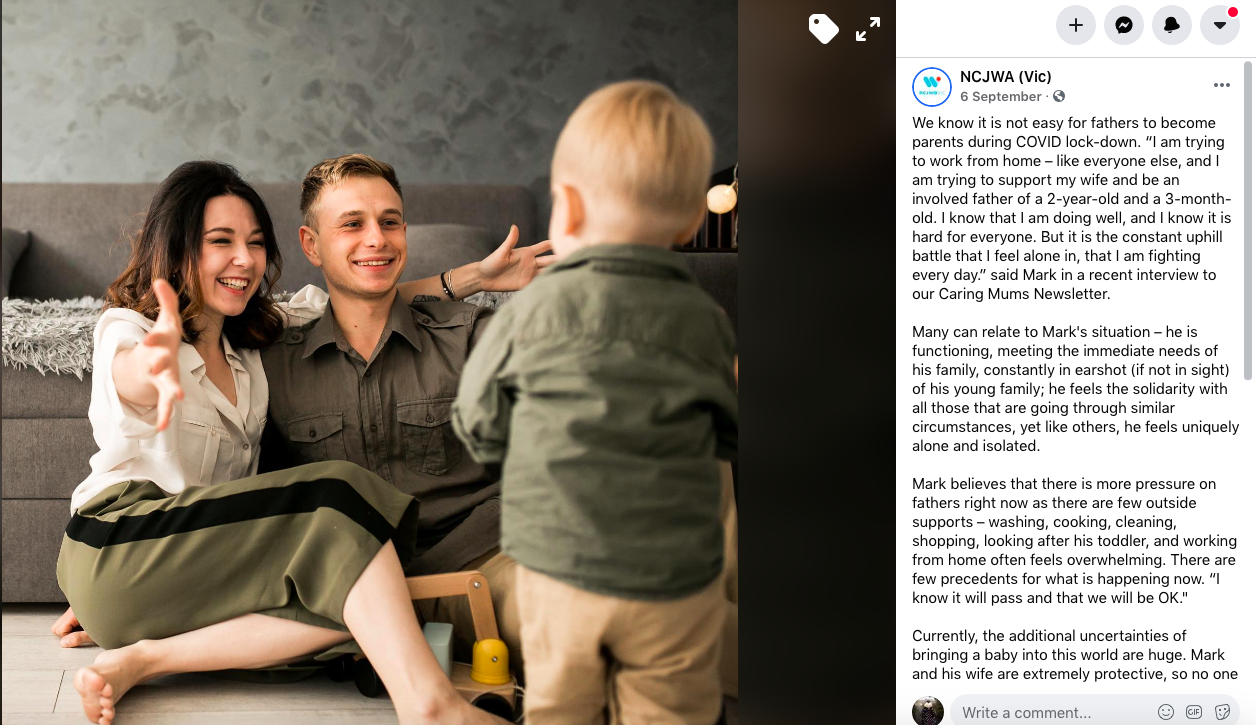
Task: Add a GIF to the comment
Action: point(1194,712)
